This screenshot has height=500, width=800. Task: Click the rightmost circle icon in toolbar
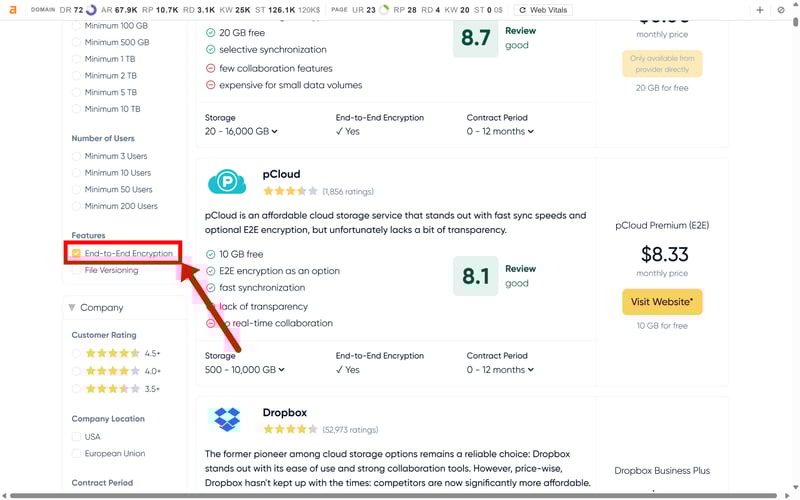tap(781, 10)
